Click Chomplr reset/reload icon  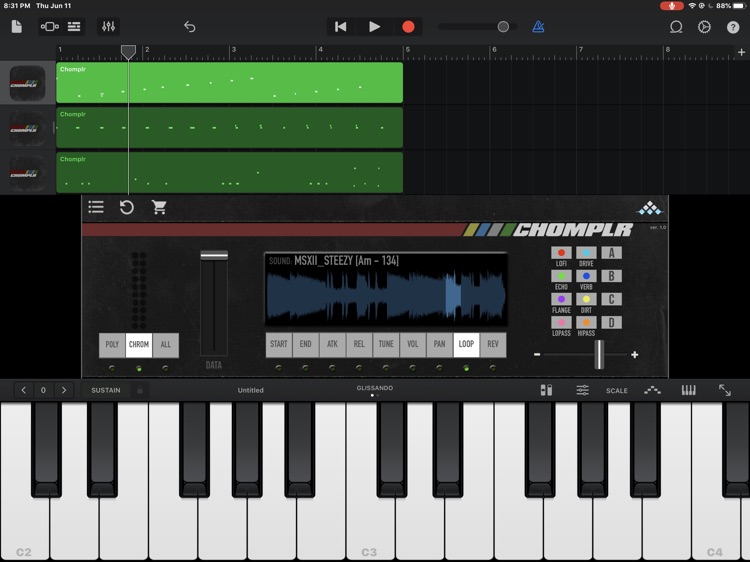127,207
